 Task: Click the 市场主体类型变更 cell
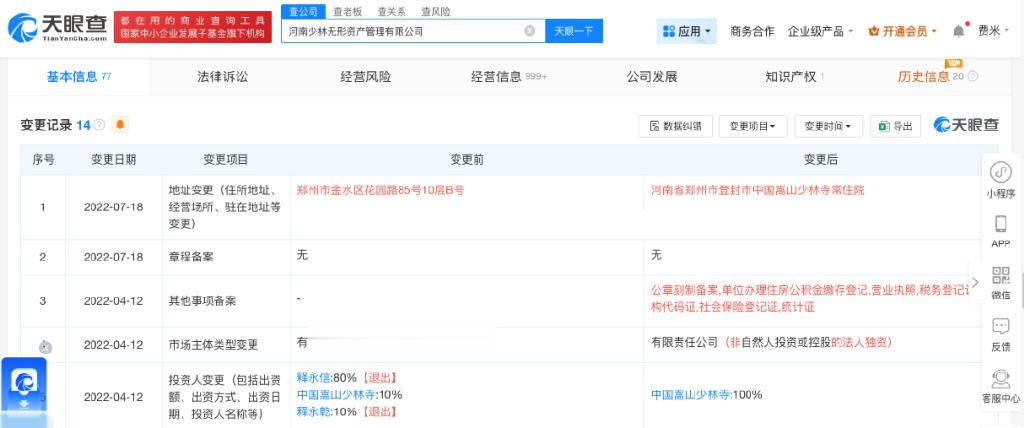(226, 344)
